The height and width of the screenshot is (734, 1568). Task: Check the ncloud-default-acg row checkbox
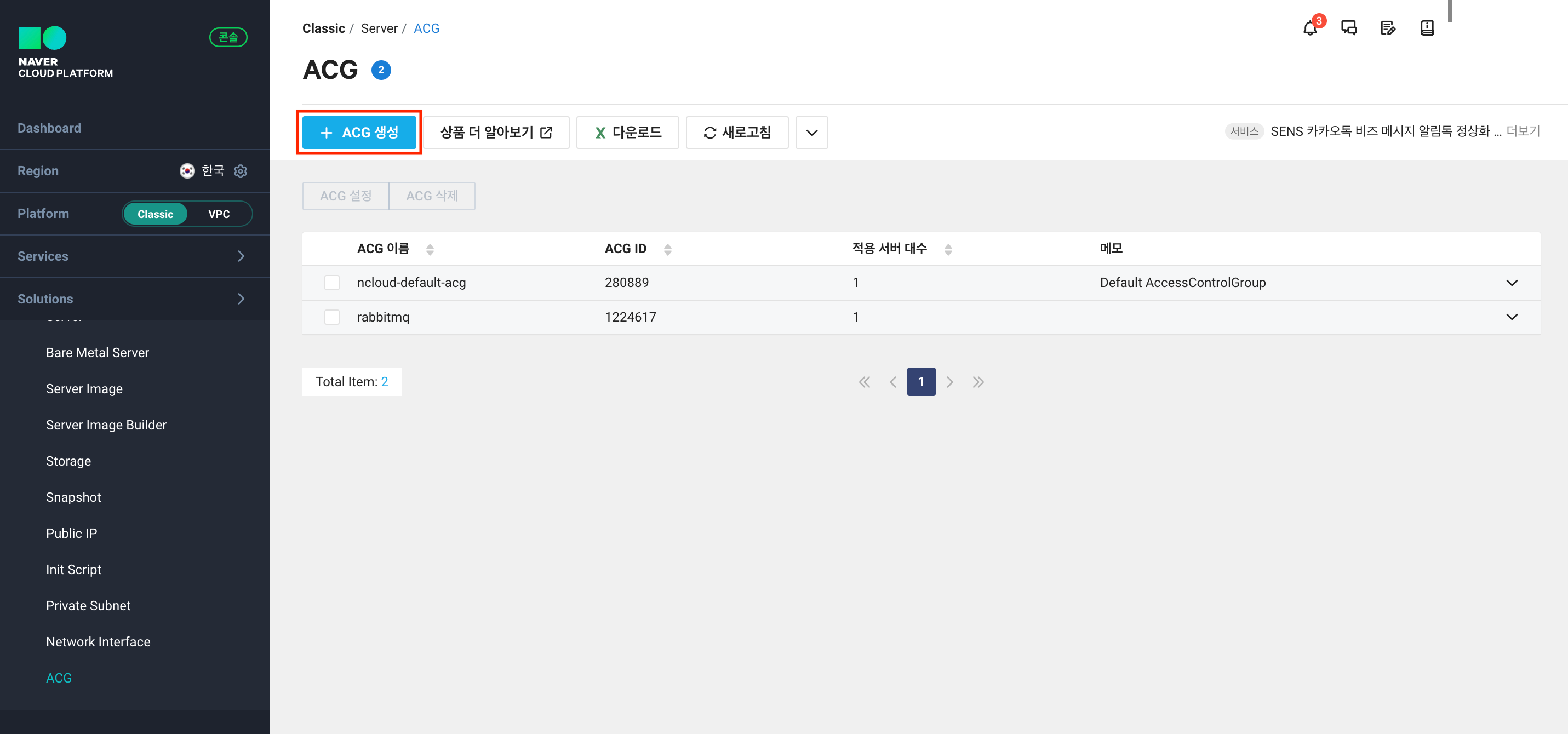coord(332,283)
